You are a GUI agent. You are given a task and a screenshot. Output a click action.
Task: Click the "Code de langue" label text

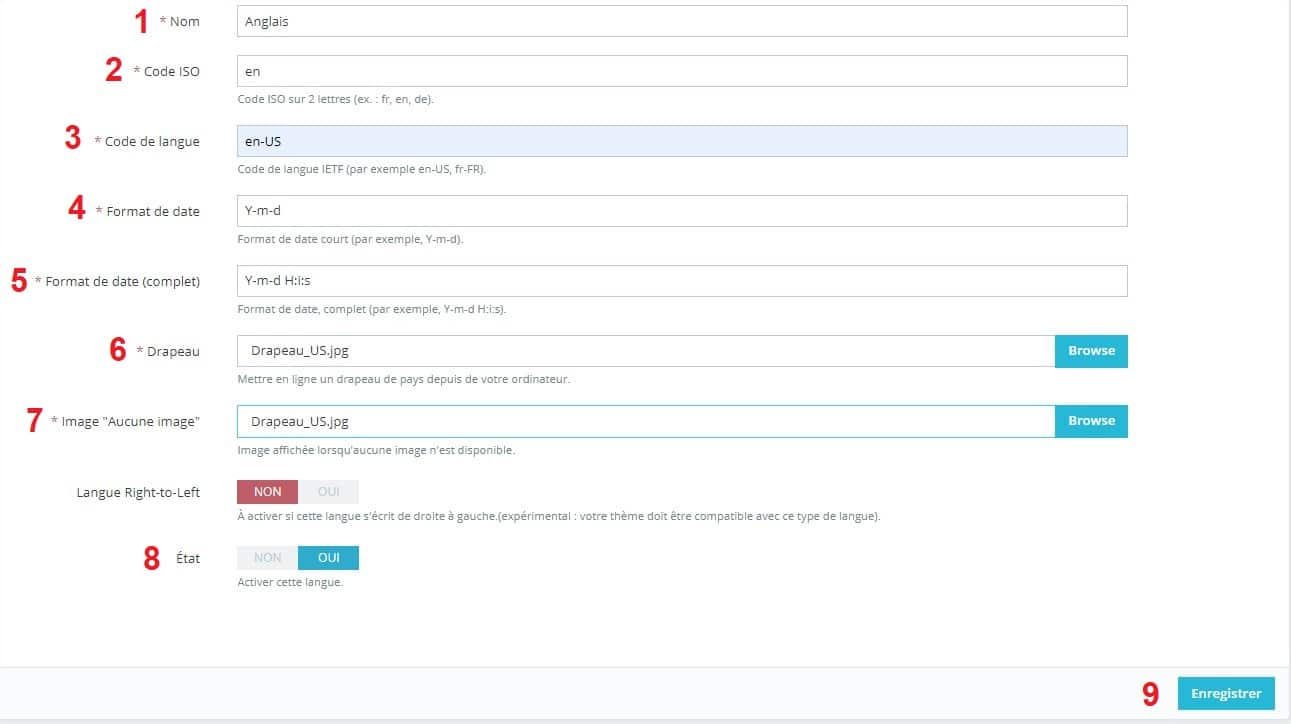[152, 142]
